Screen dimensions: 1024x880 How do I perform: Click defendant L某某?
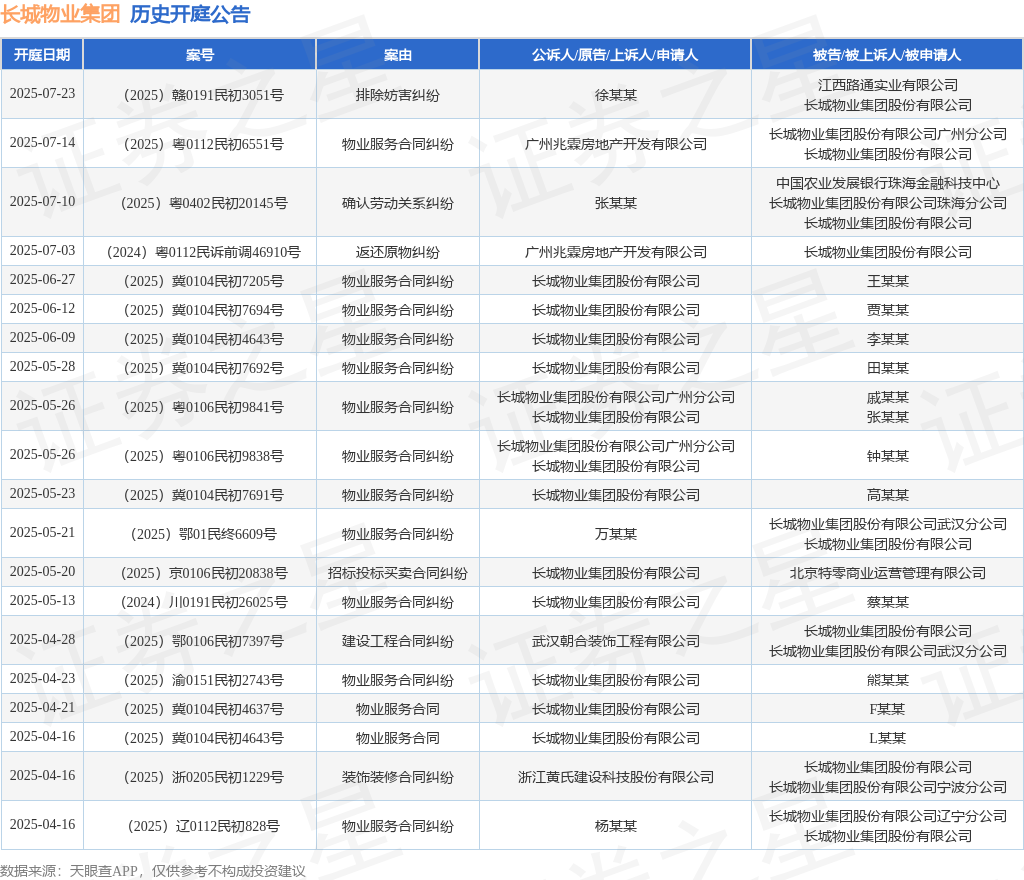click(x=888, y=738)
